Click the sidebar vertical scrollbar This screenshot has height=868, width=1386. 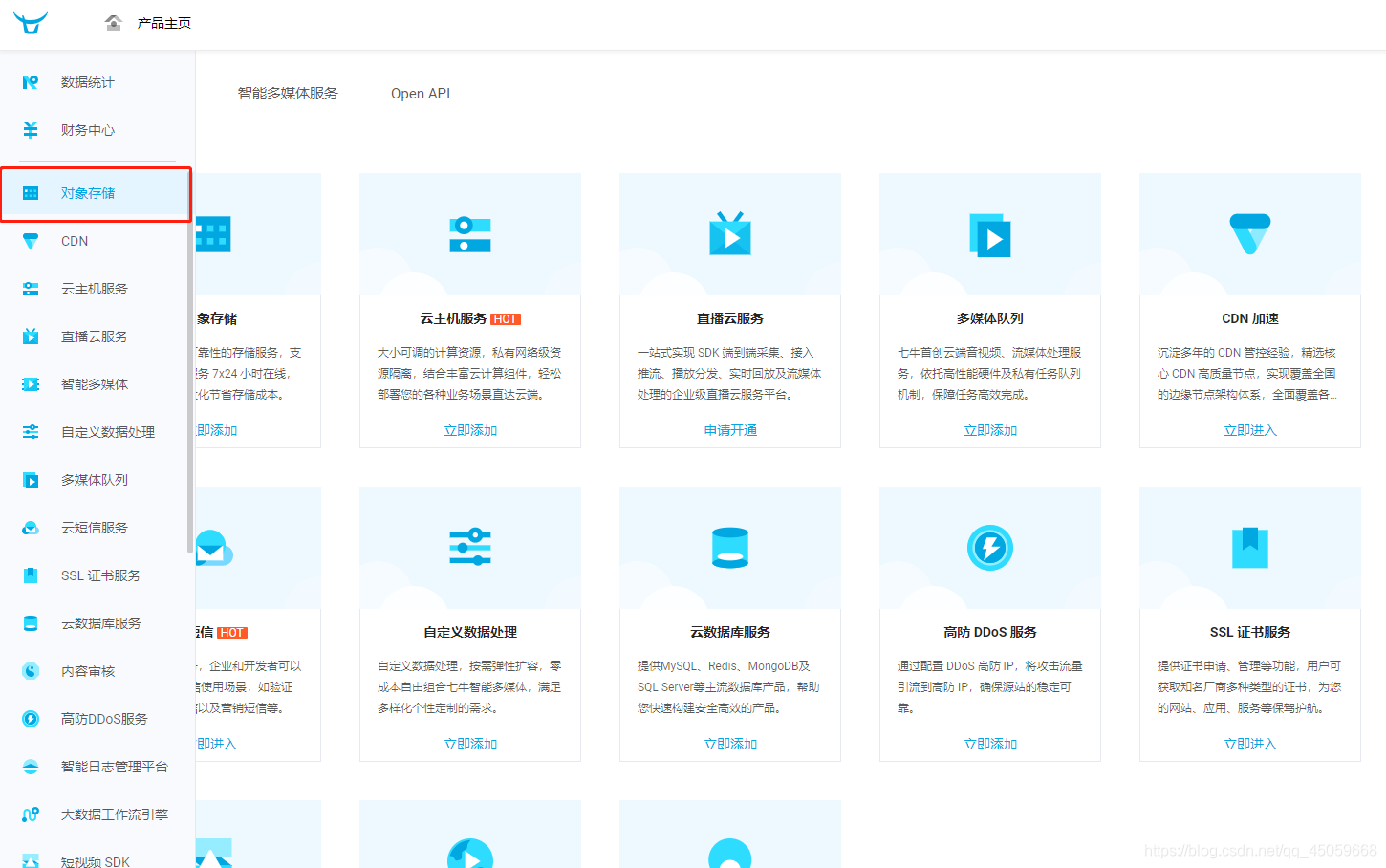(x=190, y=363)
